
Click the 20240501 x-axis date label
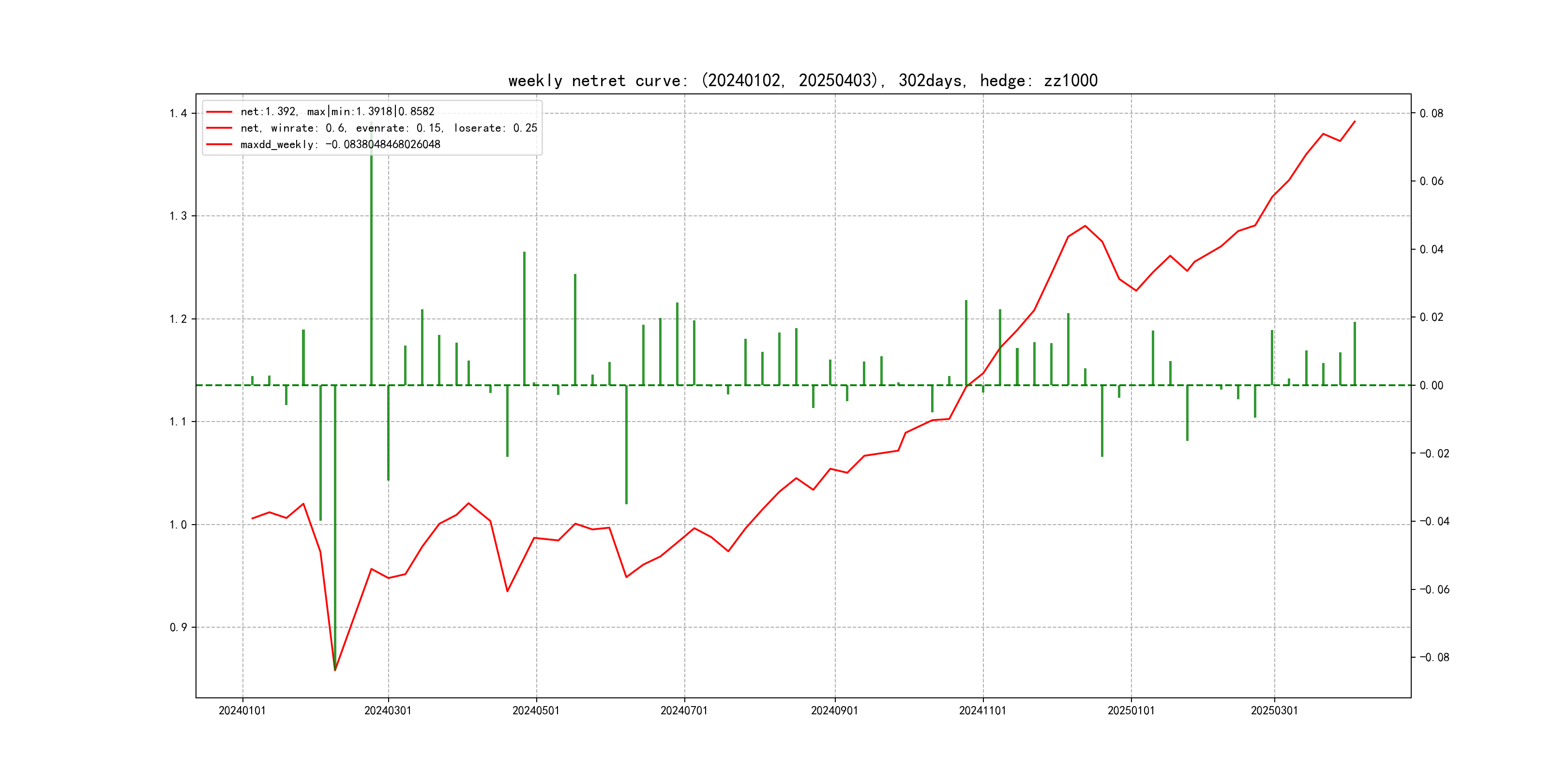pos(536,710)
